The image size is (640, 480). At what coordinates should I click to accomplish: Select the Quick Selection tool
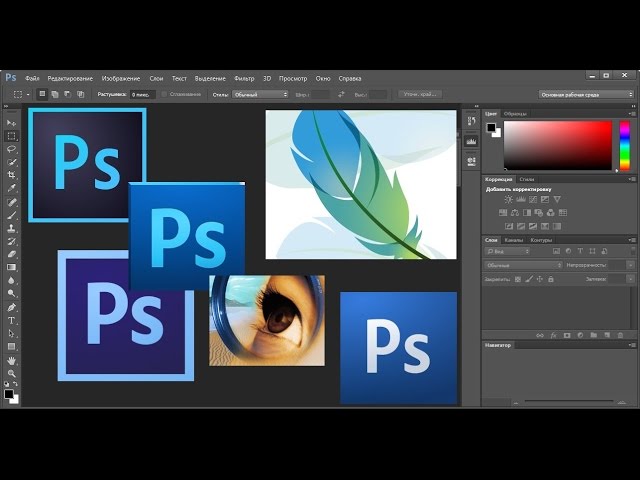[11, 162]
